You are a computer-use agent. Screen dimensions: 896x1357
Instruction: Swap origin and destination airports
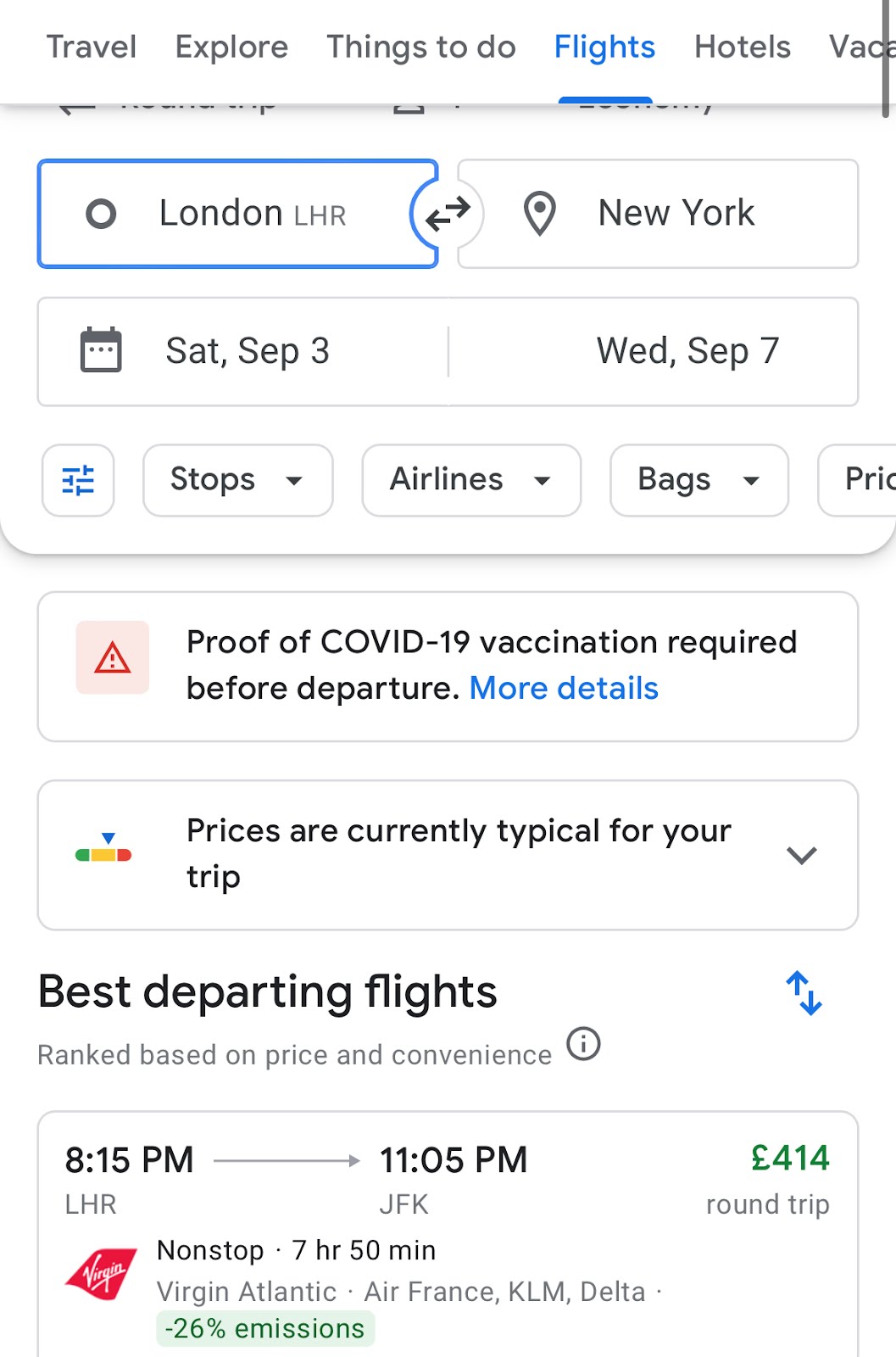click(448, 214)
